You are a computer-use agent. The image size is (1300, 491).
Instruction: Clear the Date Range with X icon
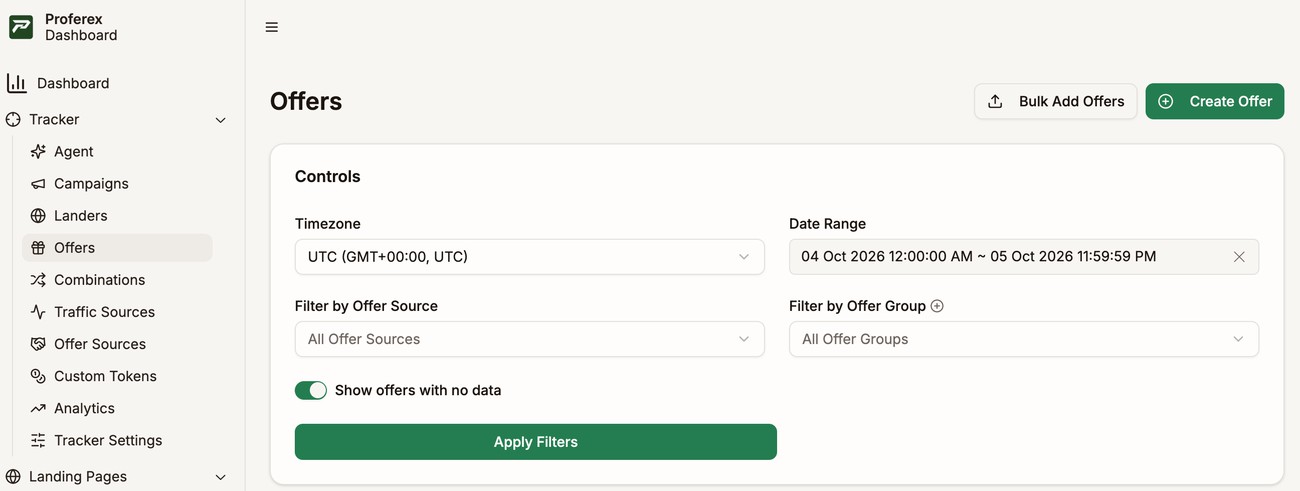pyautogui.click(x=1239, y=257)
